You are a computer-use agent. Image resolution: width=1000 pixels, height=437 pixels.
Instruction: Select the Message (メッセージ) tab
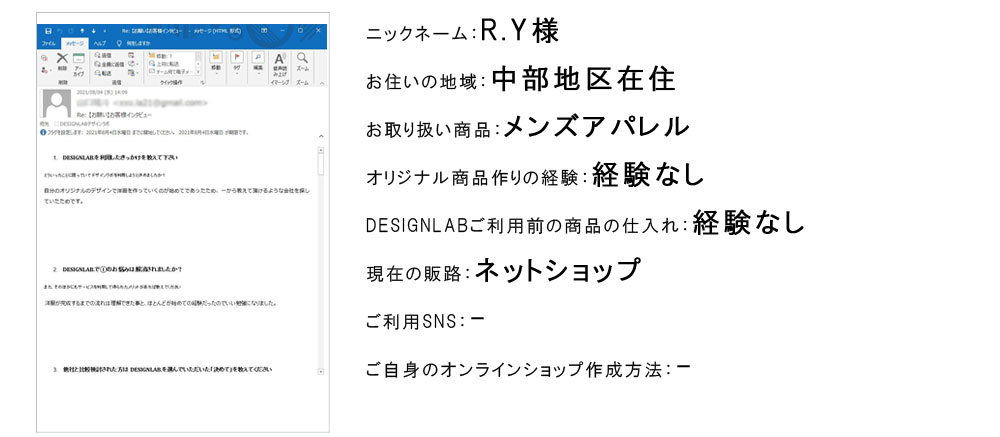point(75,45)
